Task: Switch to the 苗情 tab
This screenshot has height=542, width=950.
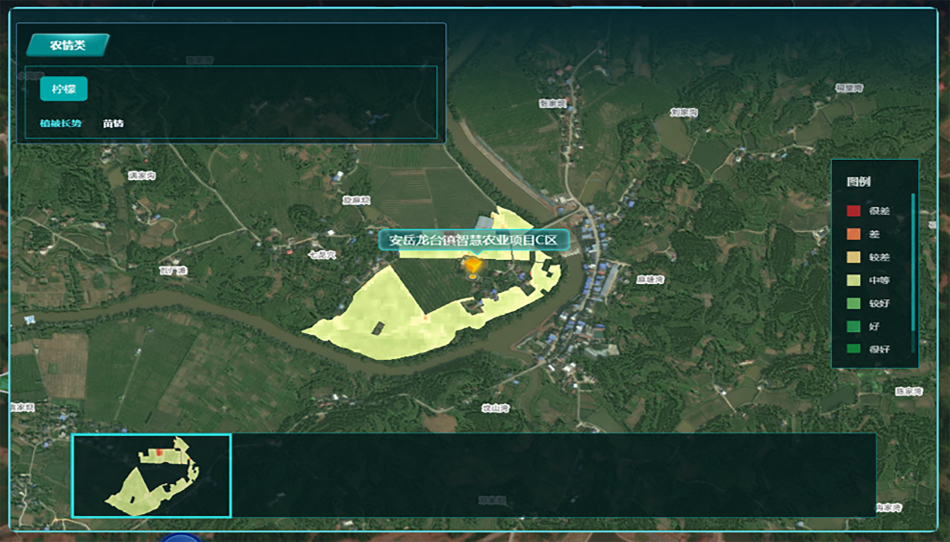Action: 113,124
